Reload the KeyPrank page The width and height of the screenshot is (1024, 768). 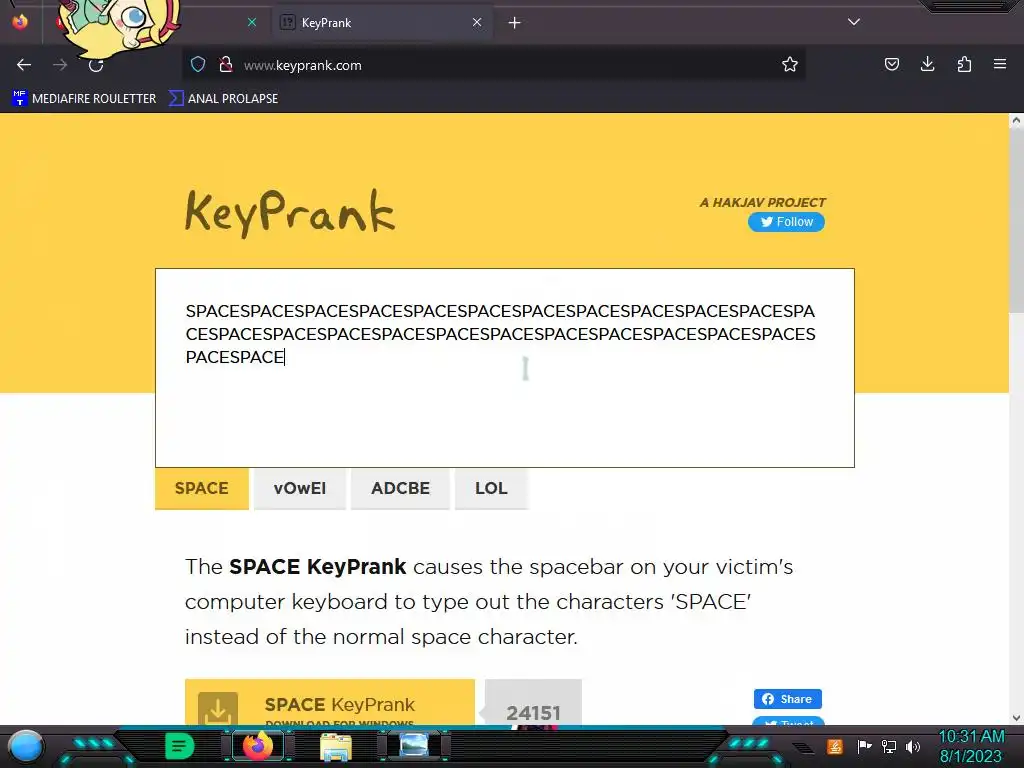(x=96, y=65)
